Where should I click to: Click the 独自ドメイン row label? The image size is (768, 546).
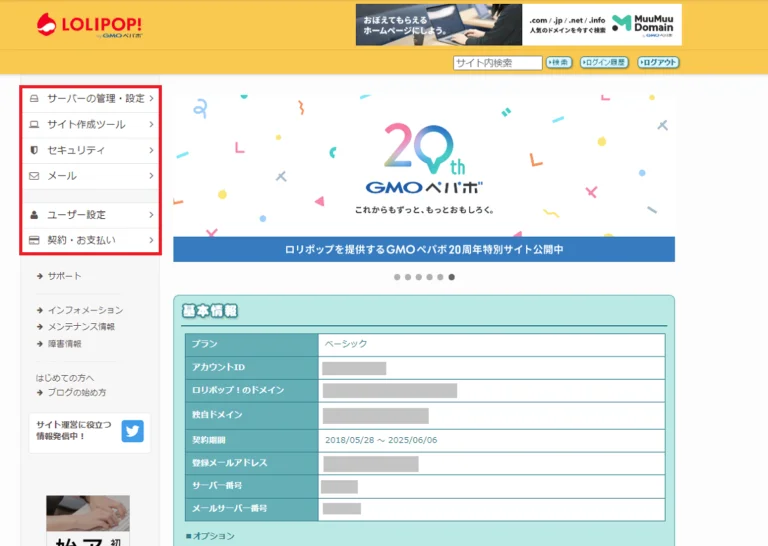pos(217,415)
